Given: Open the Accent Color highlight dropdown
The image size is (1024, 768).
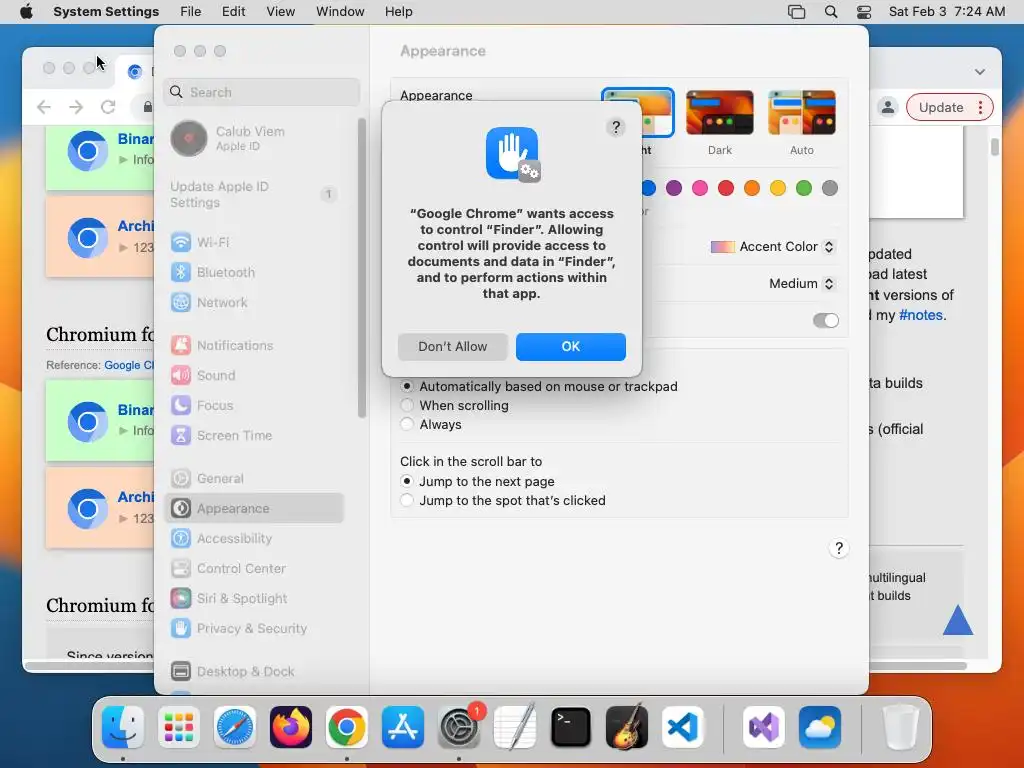Looking at the screenshot, I should click(x=773, y=247).
